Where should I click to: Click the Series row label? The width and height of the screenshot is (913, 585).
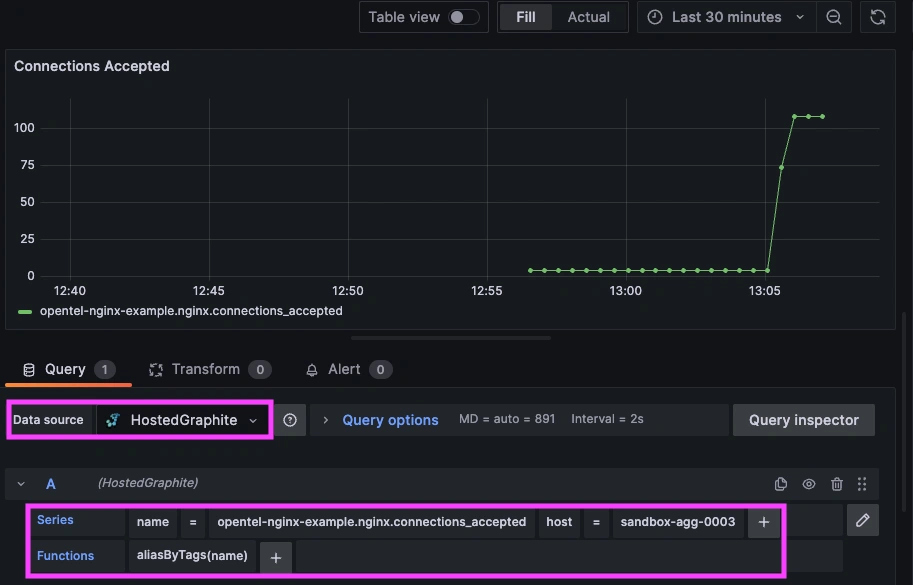point(55,520)
